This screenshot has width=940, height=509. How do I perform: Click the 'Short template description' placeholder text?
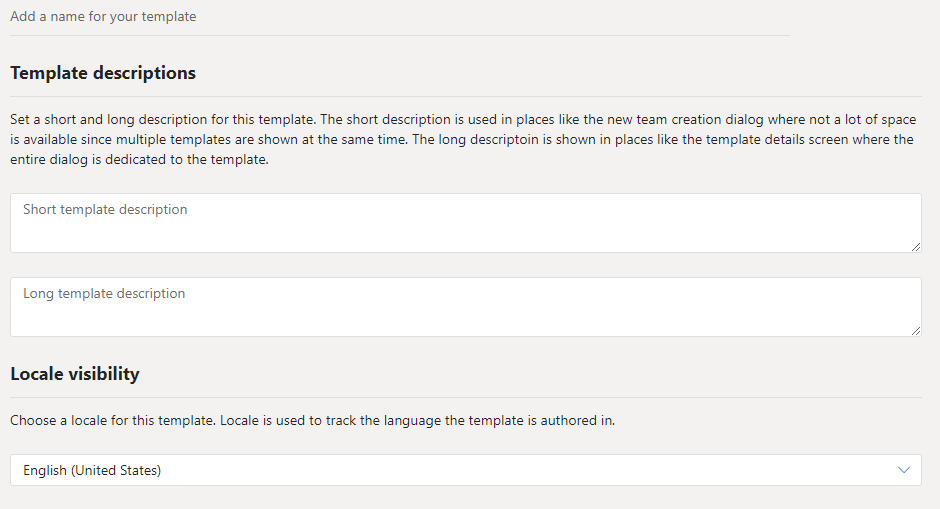point(105,210)
